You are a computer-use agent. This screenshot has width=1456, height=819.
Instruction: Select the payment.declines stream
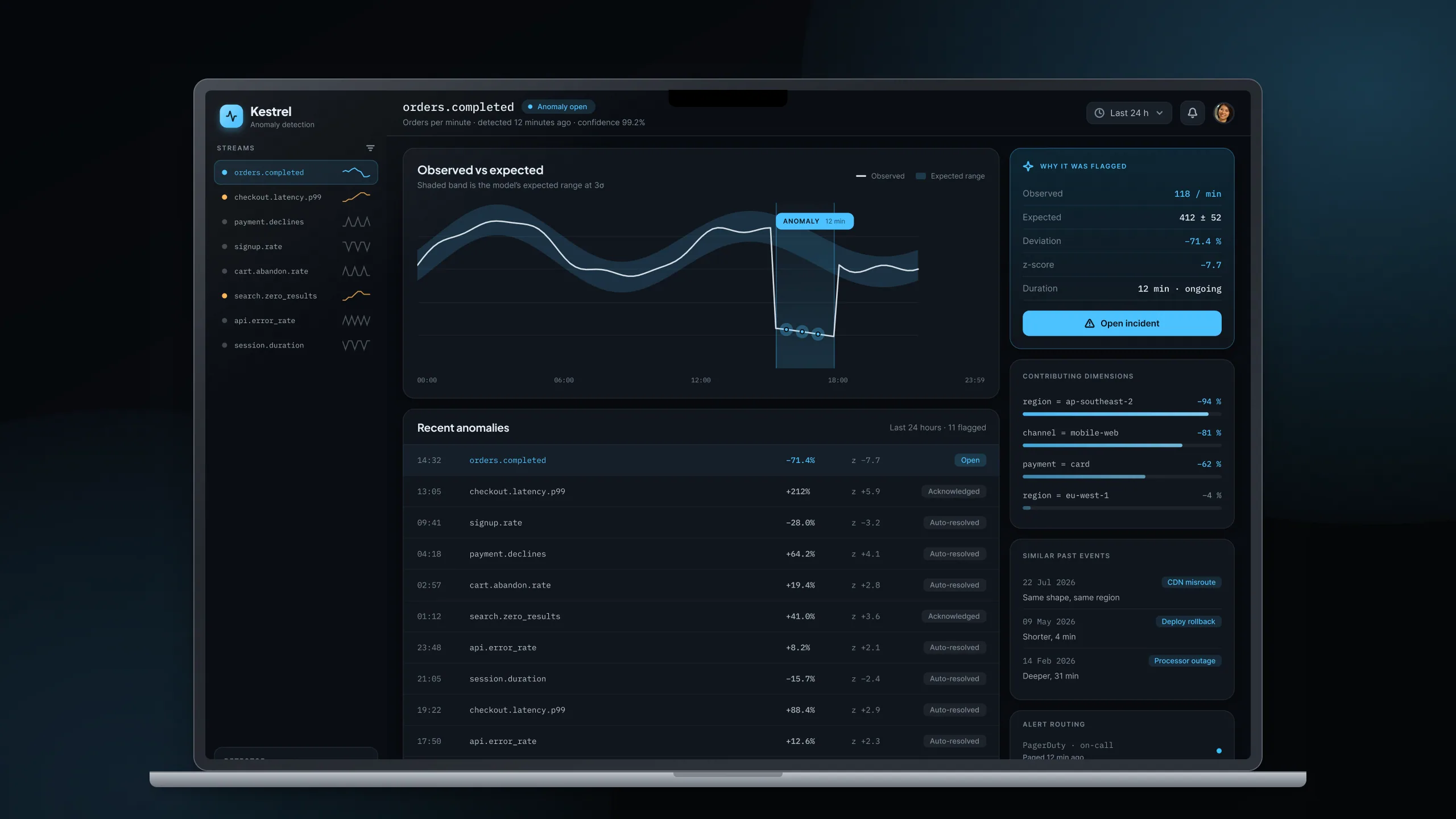pyautogui.click(x=296, y=222)
